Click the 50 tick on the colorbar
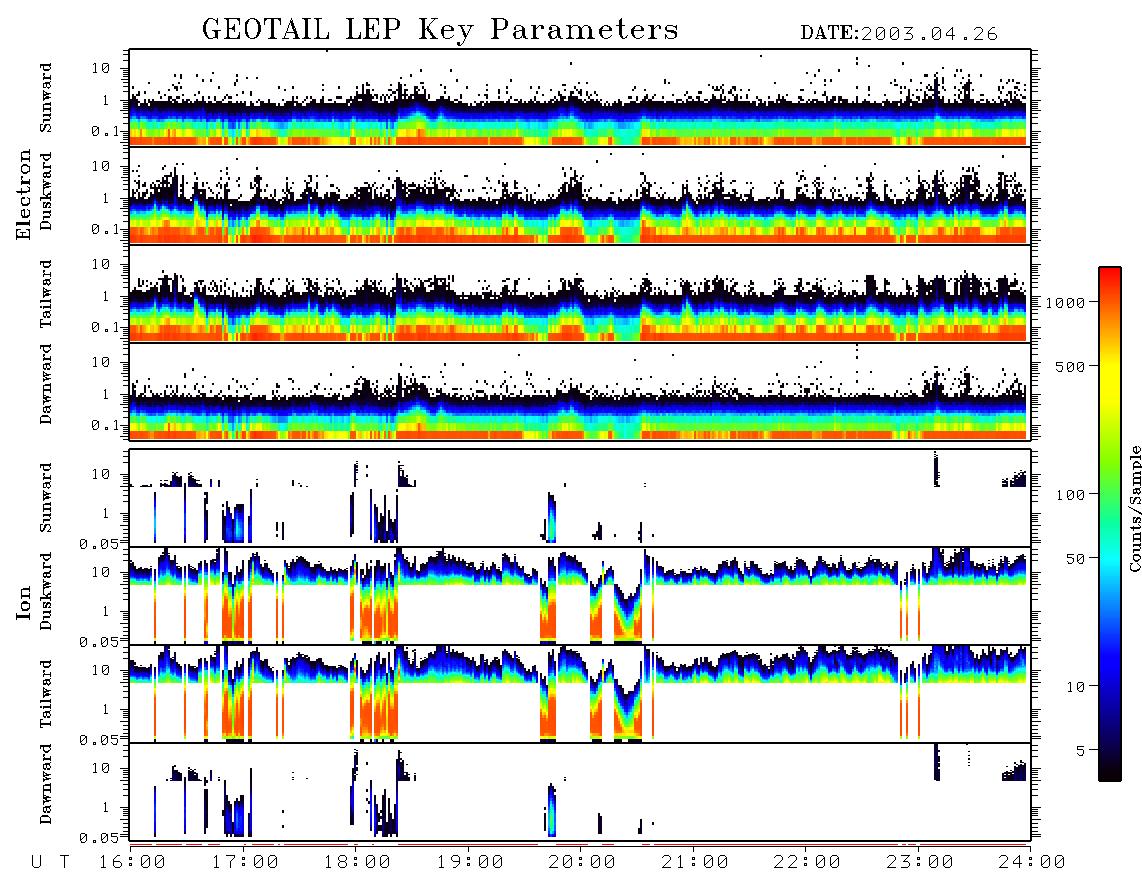Image resolution: width=1142 pixels, height=880 pixels. pos(1076,559)
